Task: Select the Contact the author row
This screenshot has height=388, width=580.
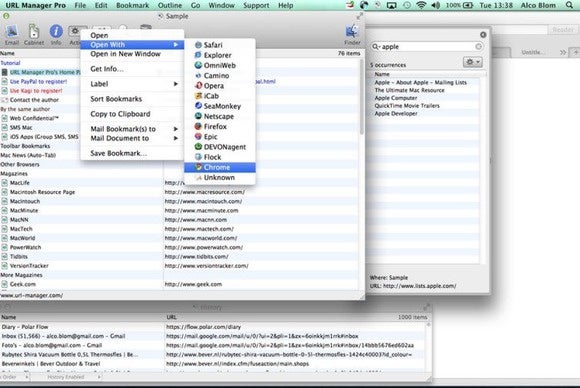Action: (34, 100)
